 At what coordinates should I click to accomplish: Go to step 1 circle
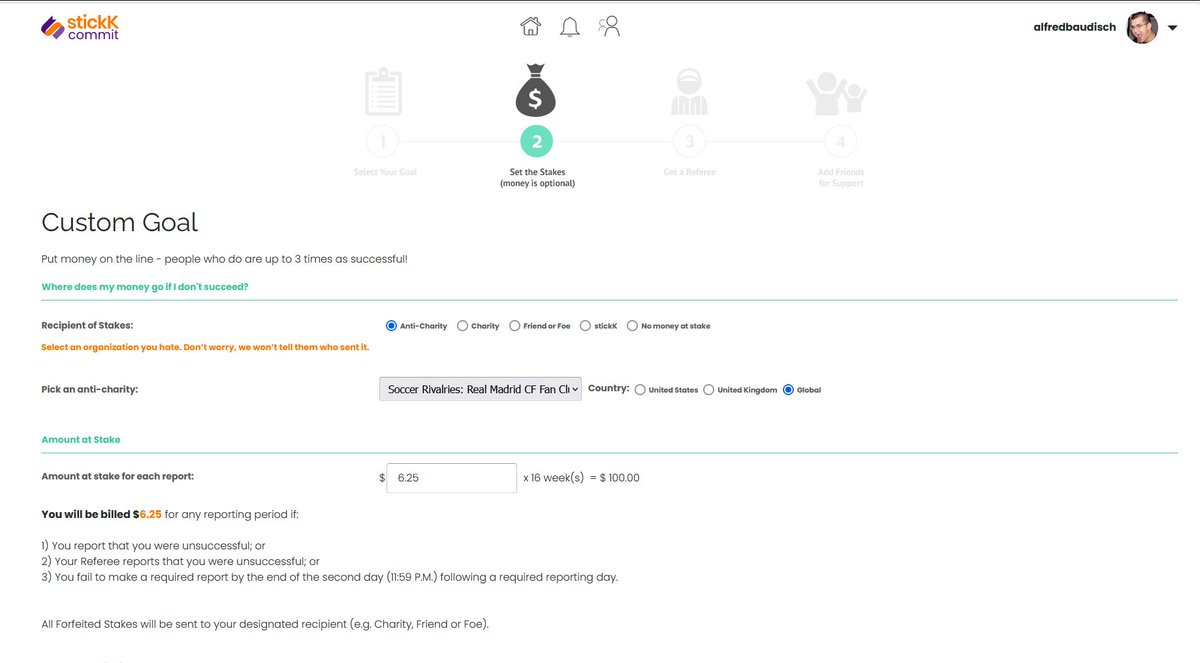tap(383, 142)
